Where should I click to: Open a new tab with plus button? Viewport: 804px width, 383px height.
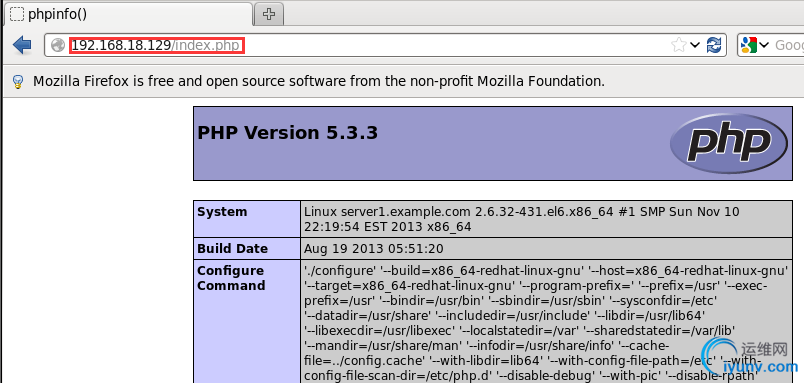pos(269,14)
